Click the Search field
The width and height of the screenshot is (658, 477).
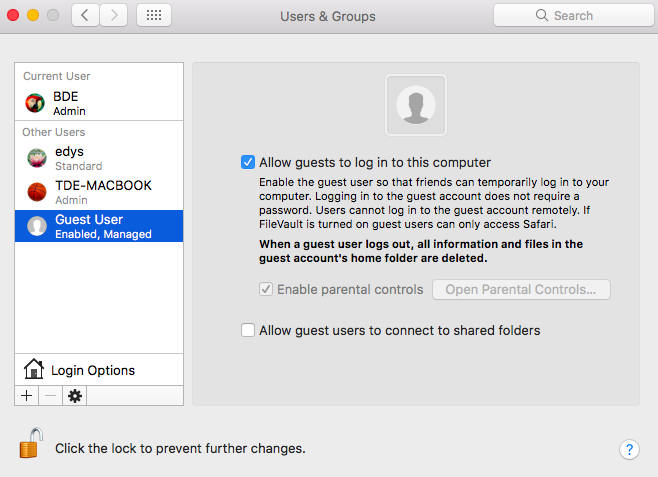[x=573, y=16]
